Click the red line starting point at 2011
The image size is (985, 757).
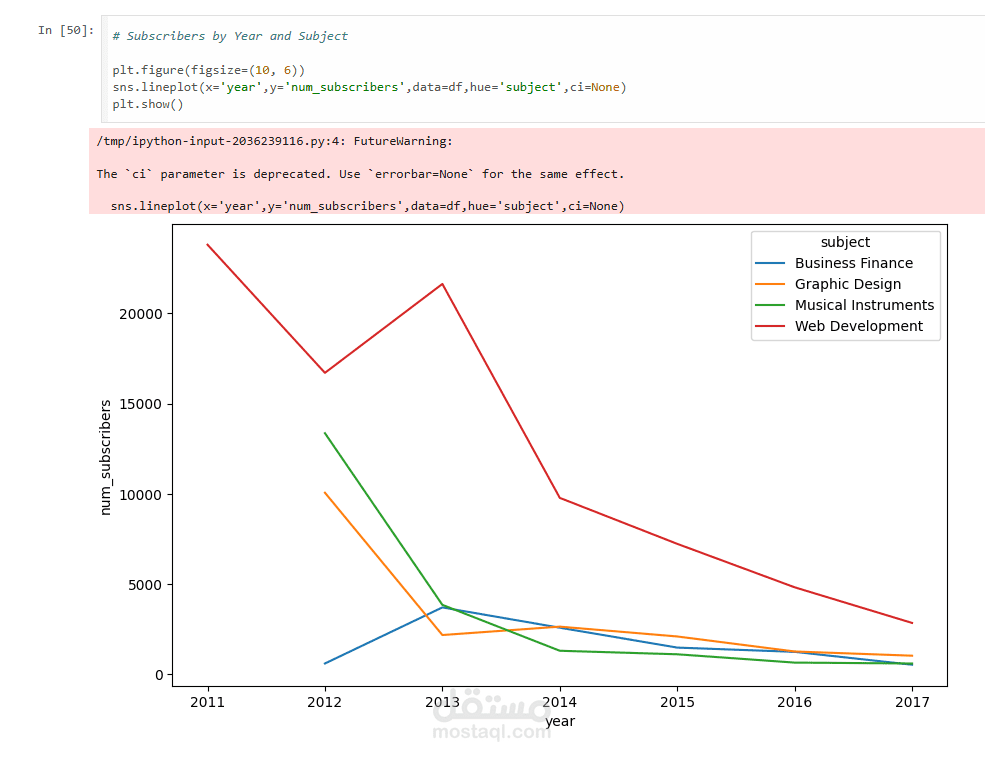207,244
